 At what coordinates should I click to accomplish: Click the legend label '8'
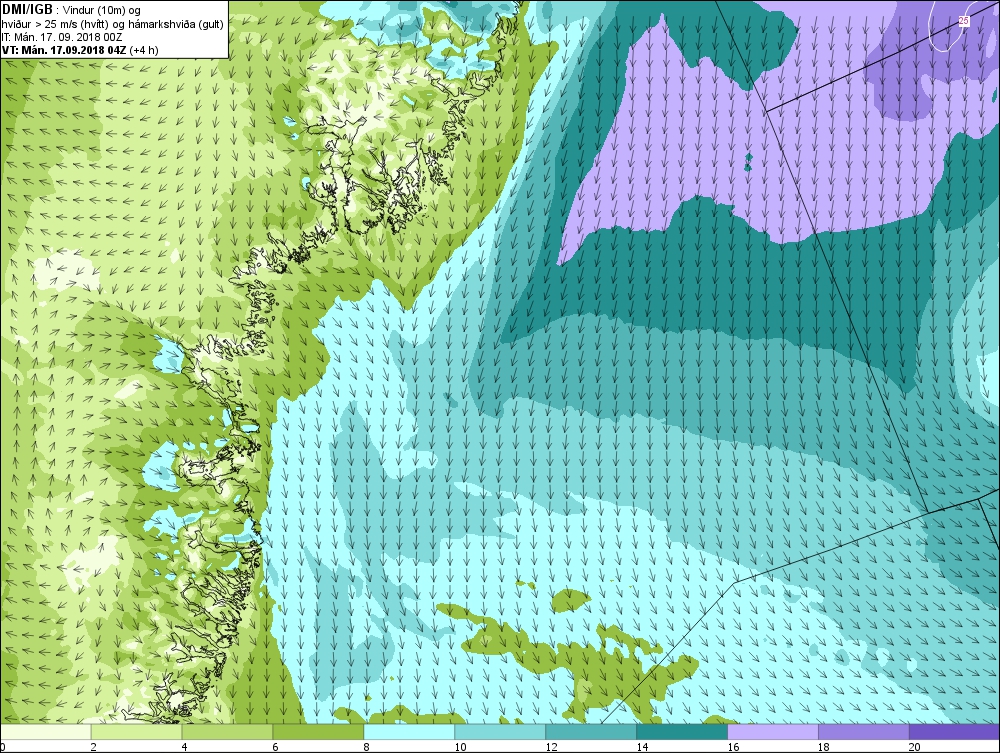click(x=366, y=747)
